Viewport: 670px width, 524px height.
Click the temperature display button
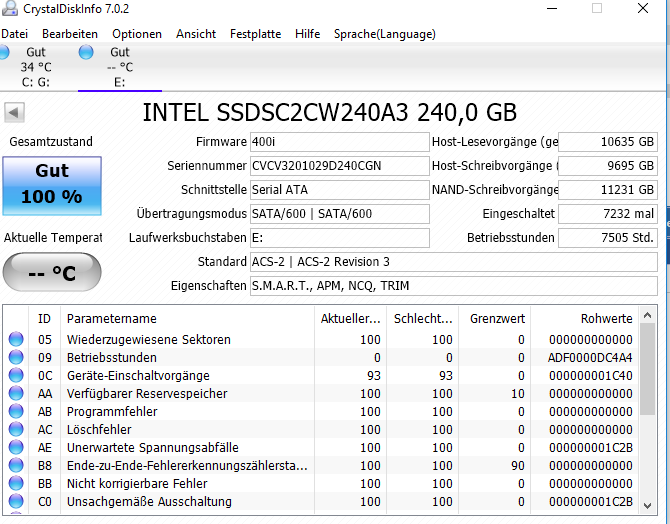[x=52, y=273]
